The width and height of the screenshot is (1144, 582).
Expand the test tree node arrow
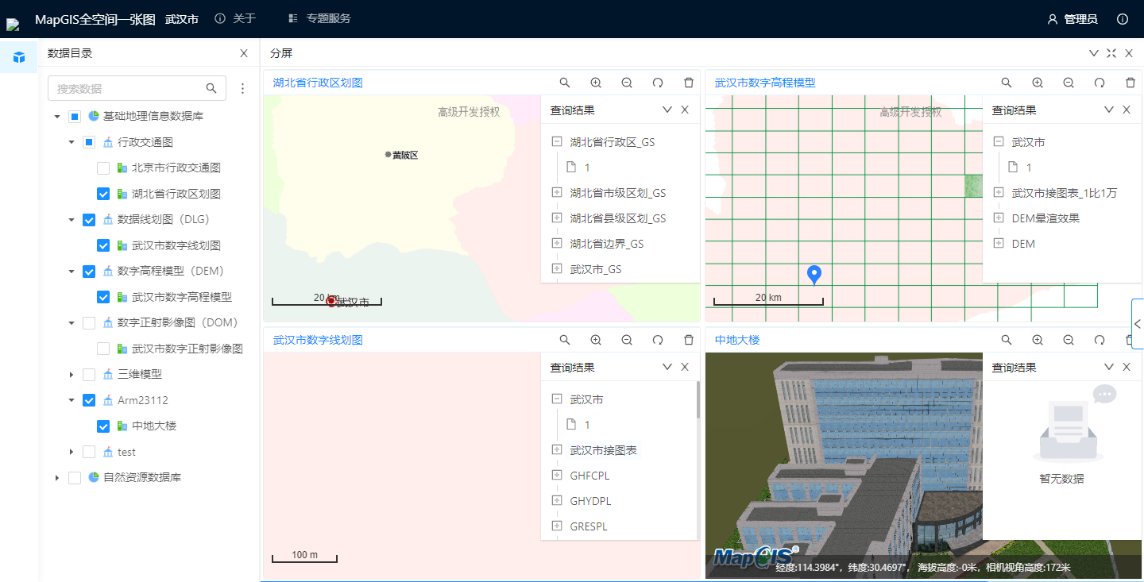pos(72,452)
